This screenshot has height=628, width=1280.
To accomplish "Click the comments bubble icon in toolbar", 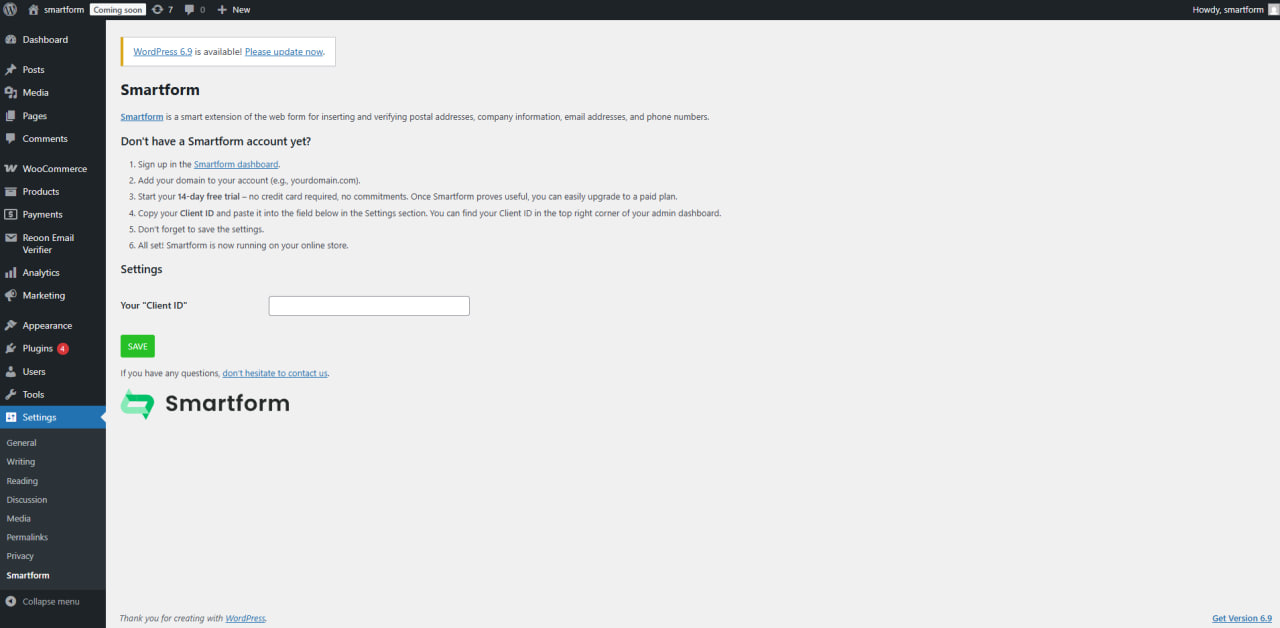I will coord(190,9).
